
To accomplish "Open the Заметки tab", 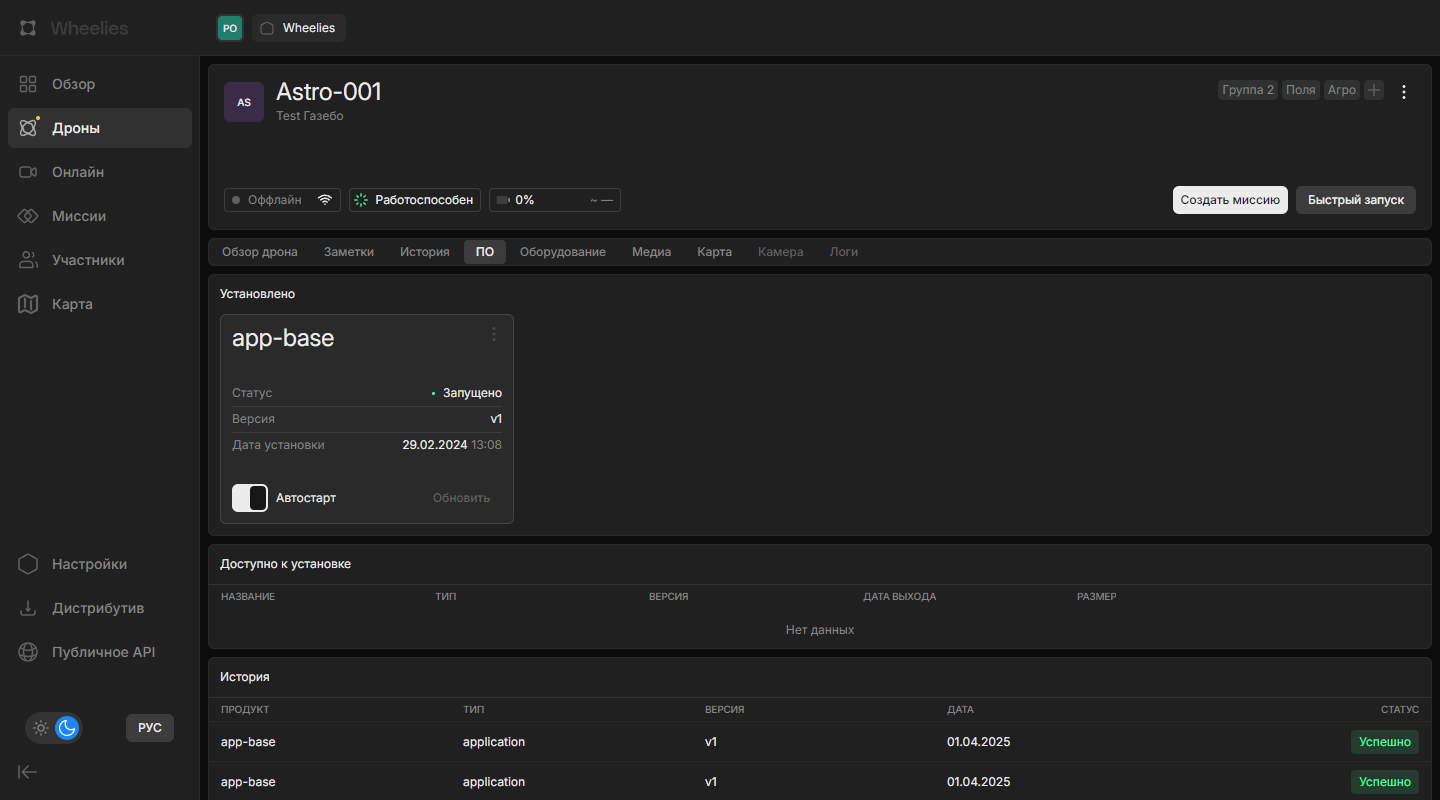I will (x=349, y=252).
